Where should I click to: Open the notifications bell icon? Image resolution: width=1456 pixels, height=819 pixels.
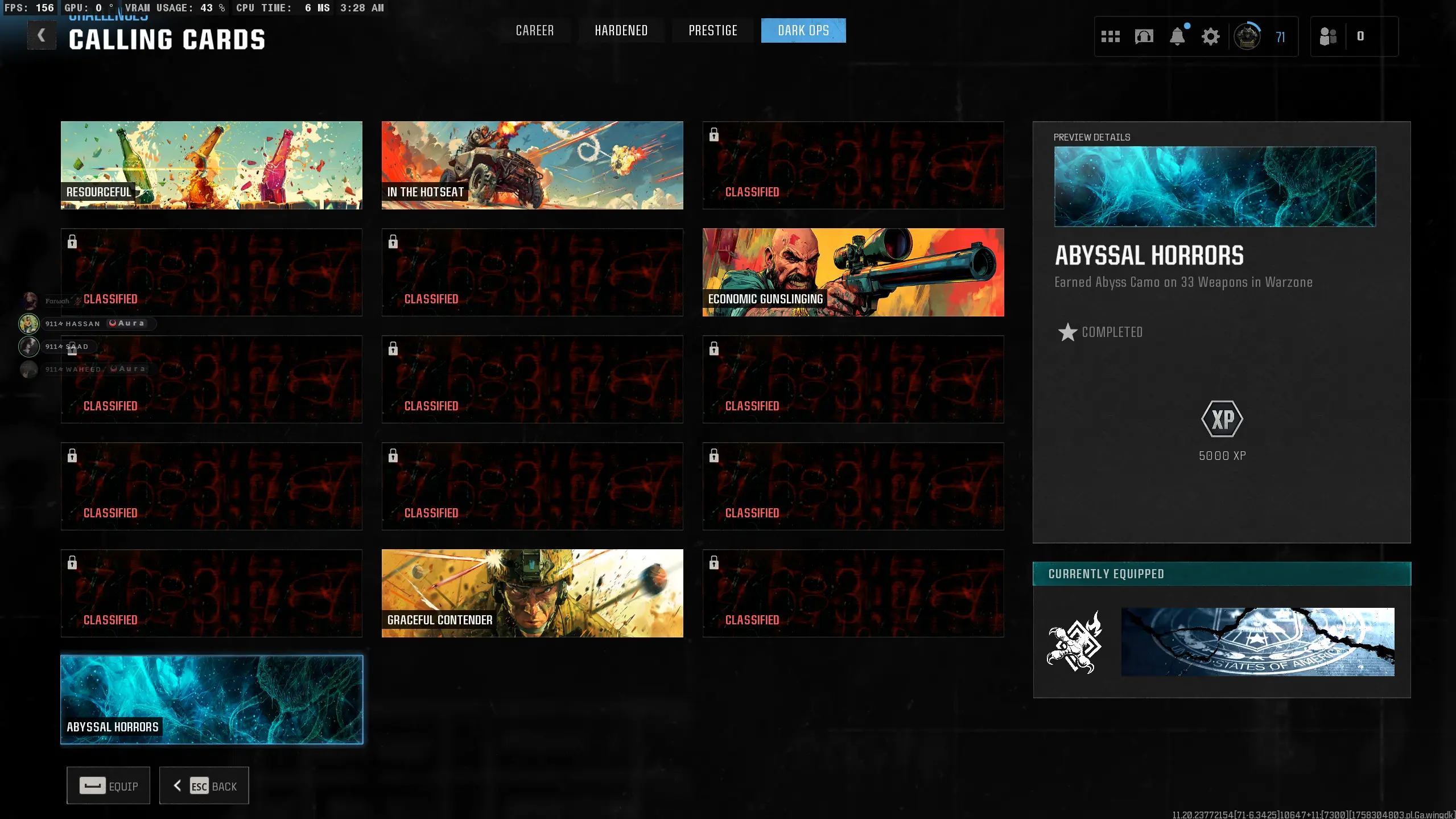pos(1177,36)
